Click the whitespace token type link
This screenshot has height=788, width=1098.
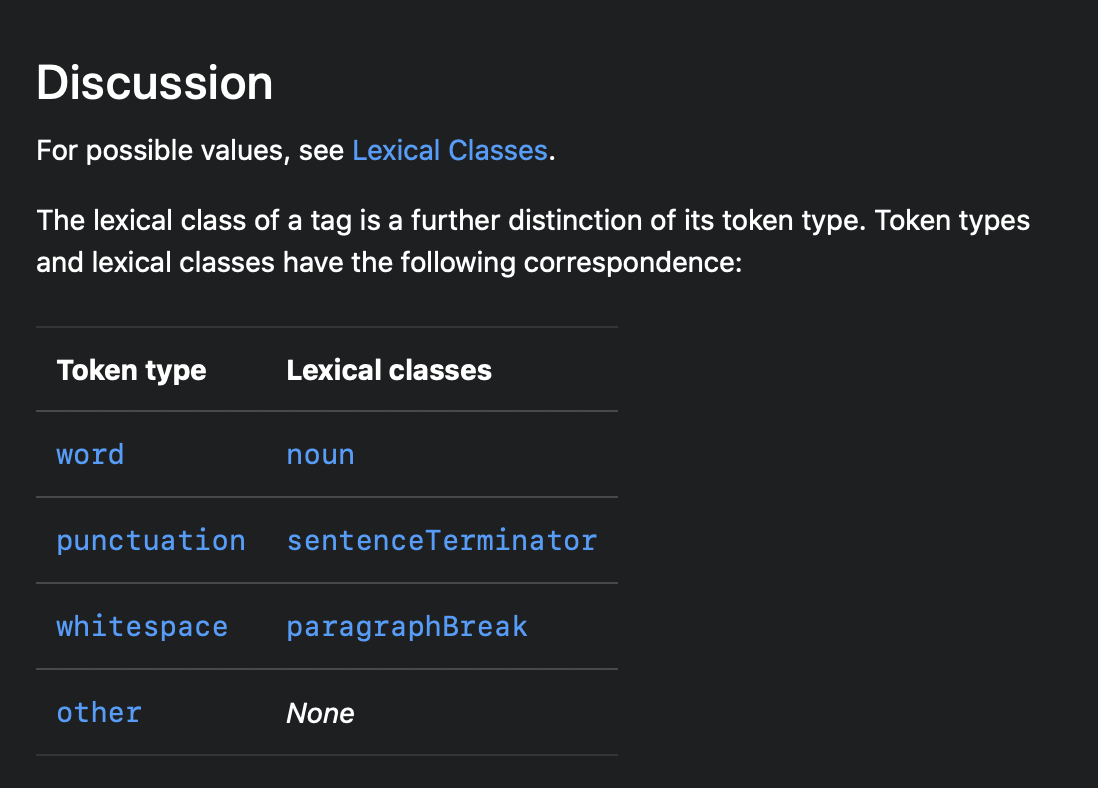[142, 627]
